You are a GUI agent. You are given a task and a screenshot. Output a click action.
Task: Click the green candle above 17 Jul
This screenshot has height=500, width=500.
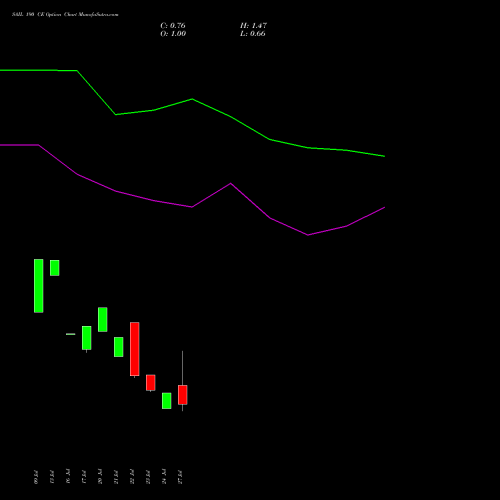click(87, 338)
